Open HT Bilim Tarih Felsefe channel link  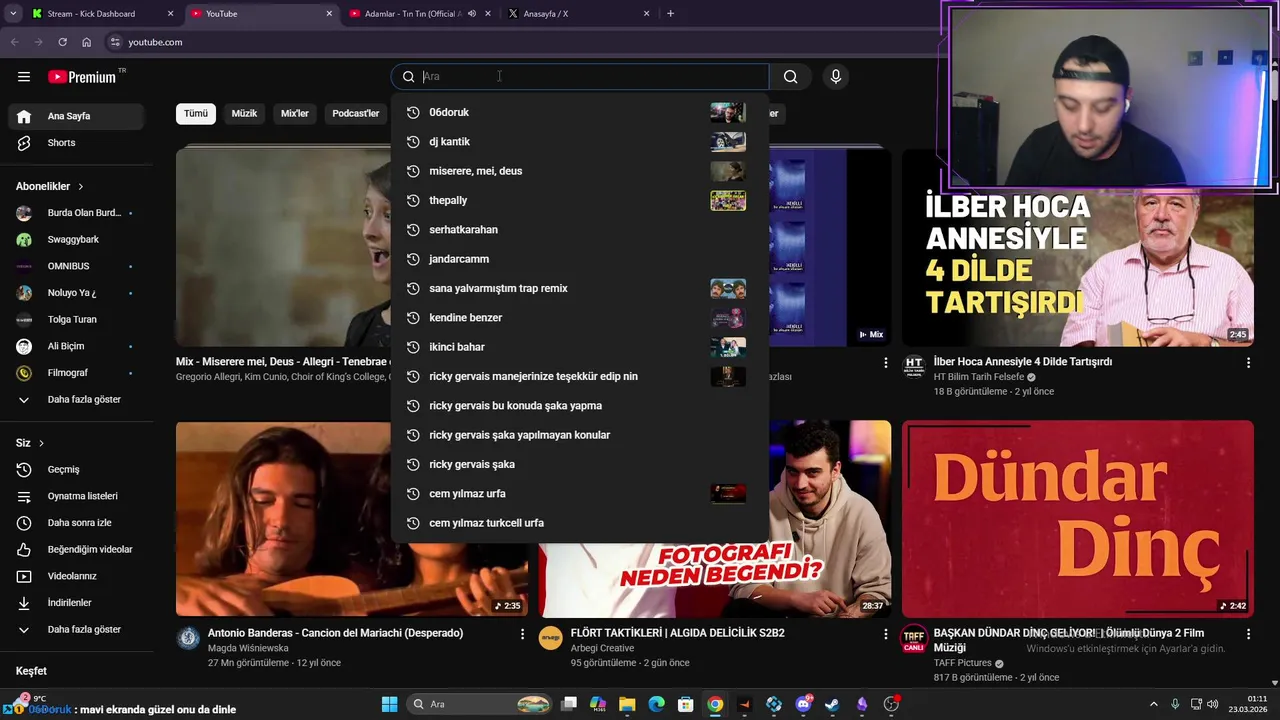tap(978, 377)
